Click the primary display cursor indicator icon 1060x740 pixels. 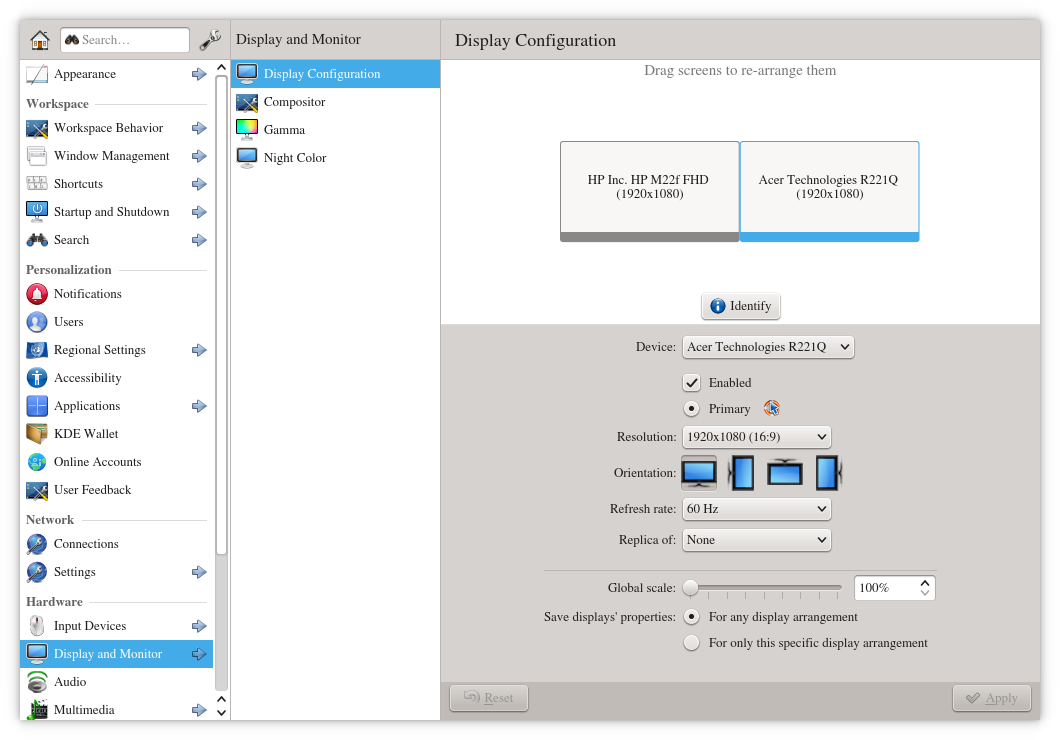(771, 408)
